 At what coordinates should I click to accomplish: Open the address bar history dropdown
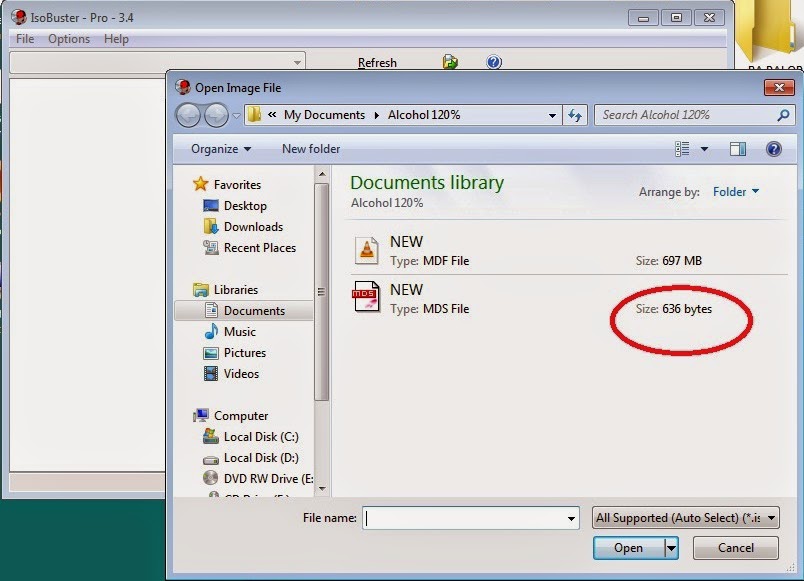(x=552, y=115)
